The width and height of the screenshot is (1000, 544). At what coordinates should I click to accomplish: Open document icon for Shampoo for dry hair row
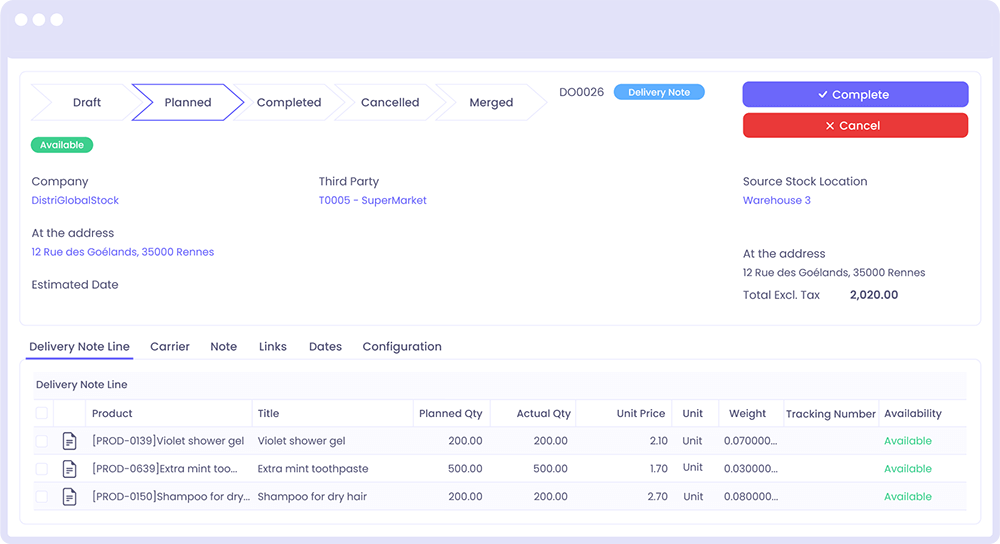pyautogui.click(x=70, y=496)
